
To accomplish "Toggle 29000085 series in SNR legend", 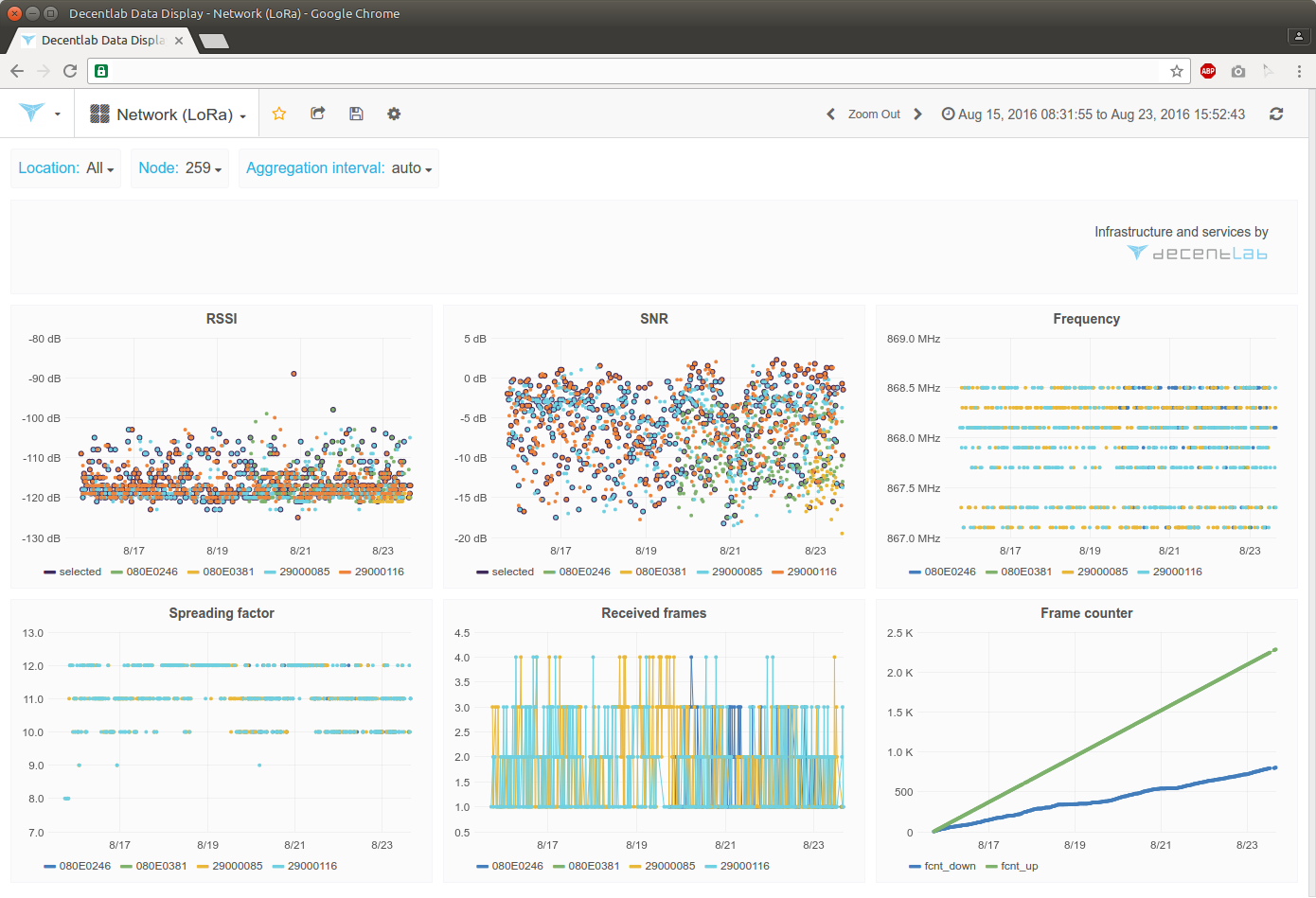I will (x=730, y=572).
